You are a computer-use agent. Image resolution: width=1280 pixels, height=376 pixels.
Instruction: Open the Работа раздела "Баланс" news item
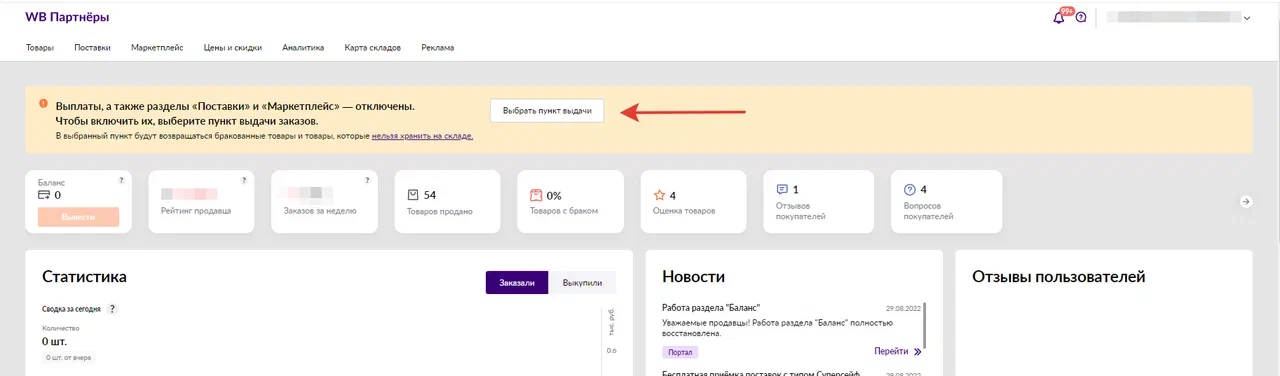click(711, 307)
